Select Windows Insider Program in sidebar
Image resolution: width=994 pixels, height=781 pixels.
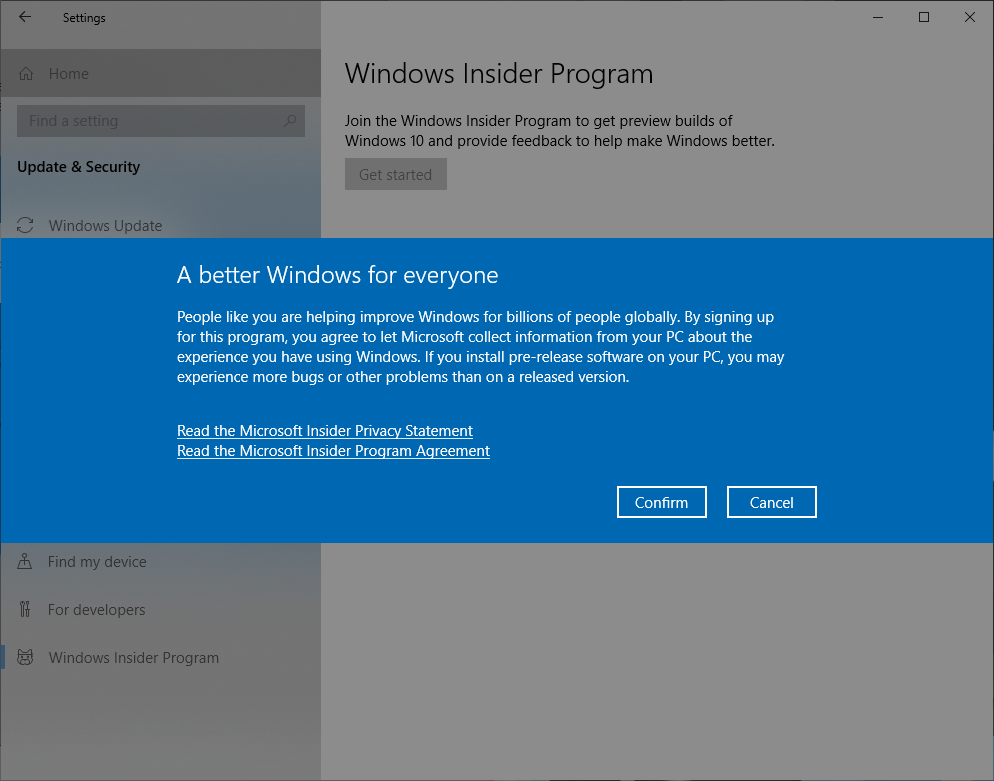click(x=133, y=657)
